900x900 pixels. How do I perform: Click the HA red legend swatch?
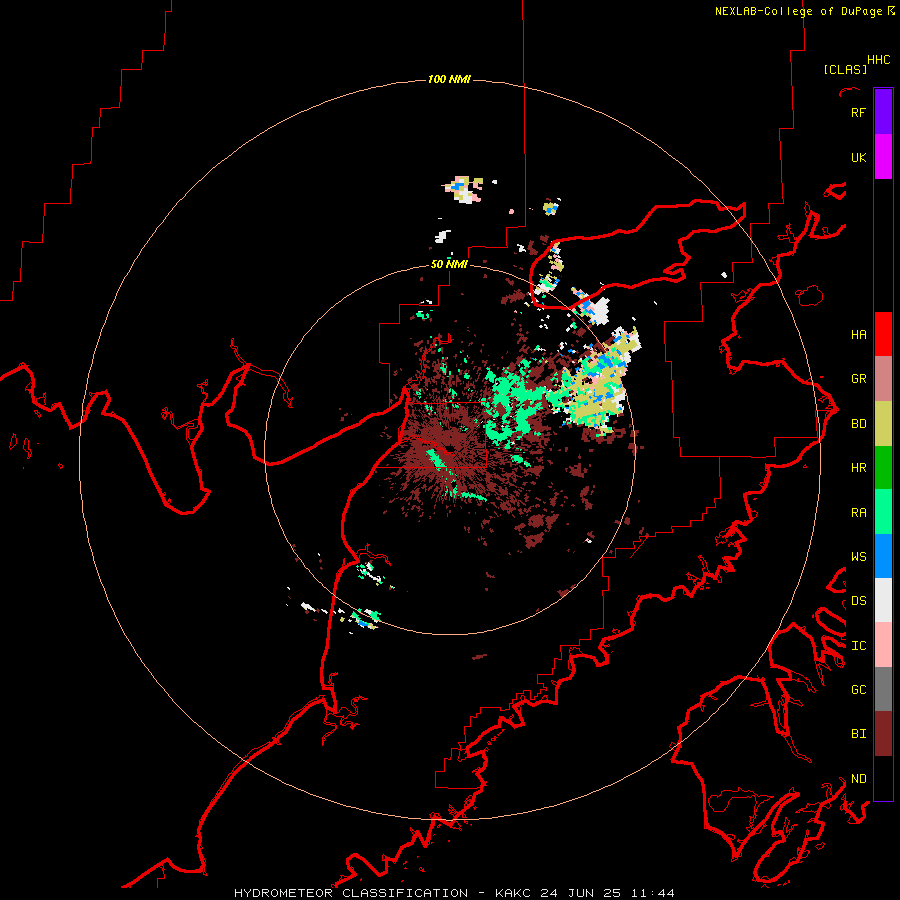[883, 334]
